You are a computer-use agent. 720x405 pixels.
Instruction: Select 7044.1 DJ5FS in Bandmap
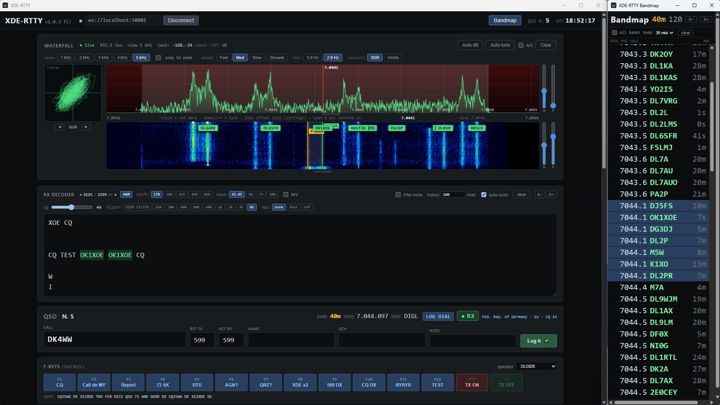pos(658,206)
